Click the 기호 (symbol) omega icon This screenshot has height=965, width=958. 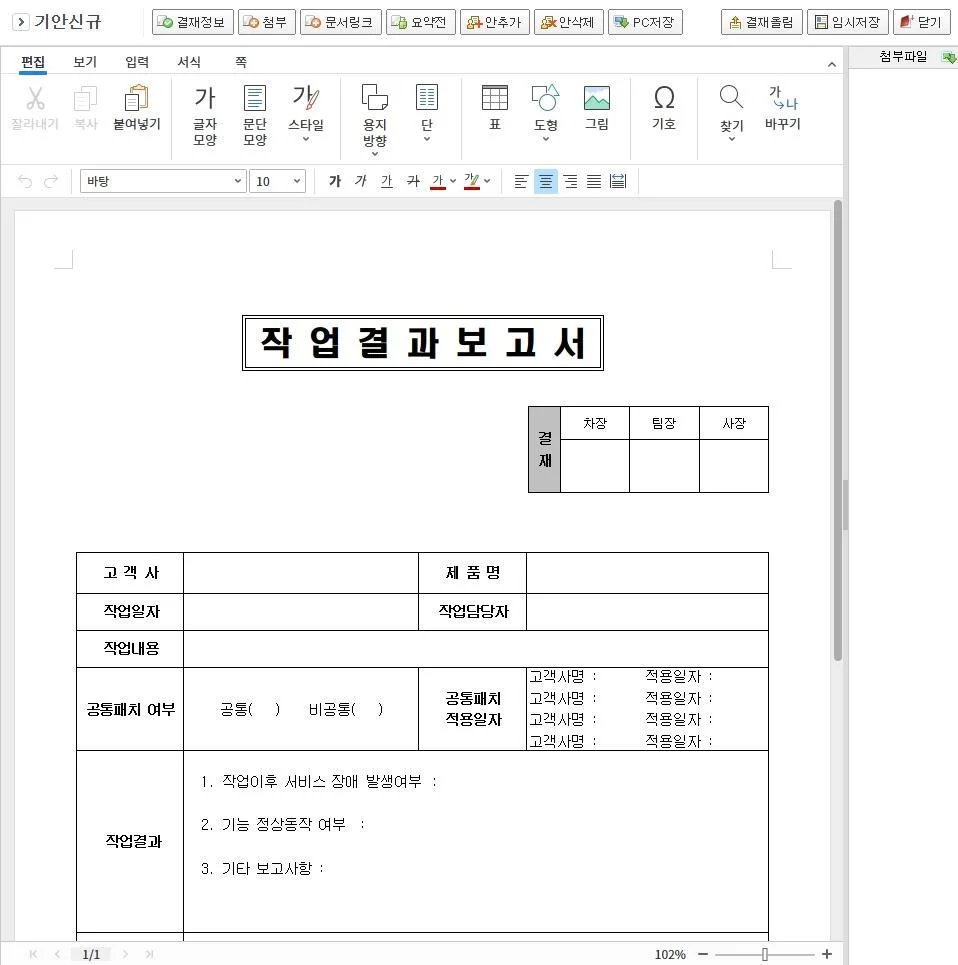coord(663,99)
